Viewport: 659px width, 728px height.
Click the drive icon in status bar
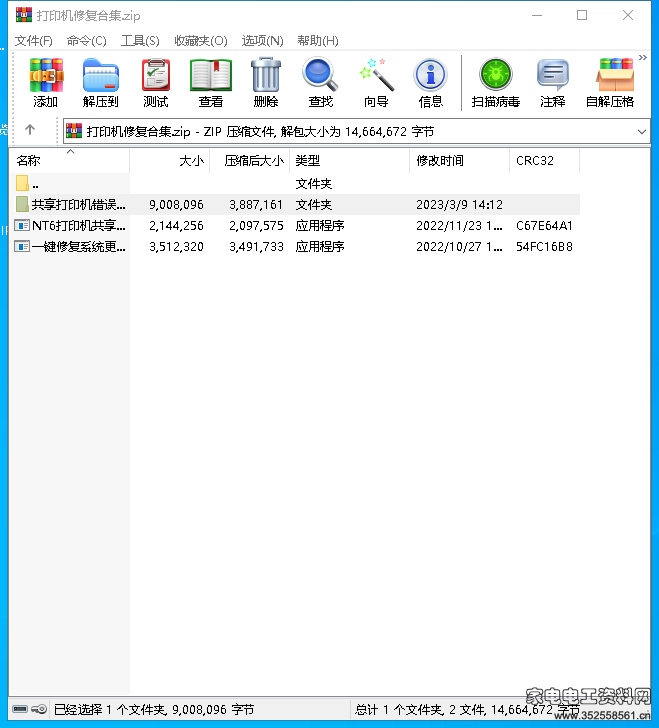point(20,709)
